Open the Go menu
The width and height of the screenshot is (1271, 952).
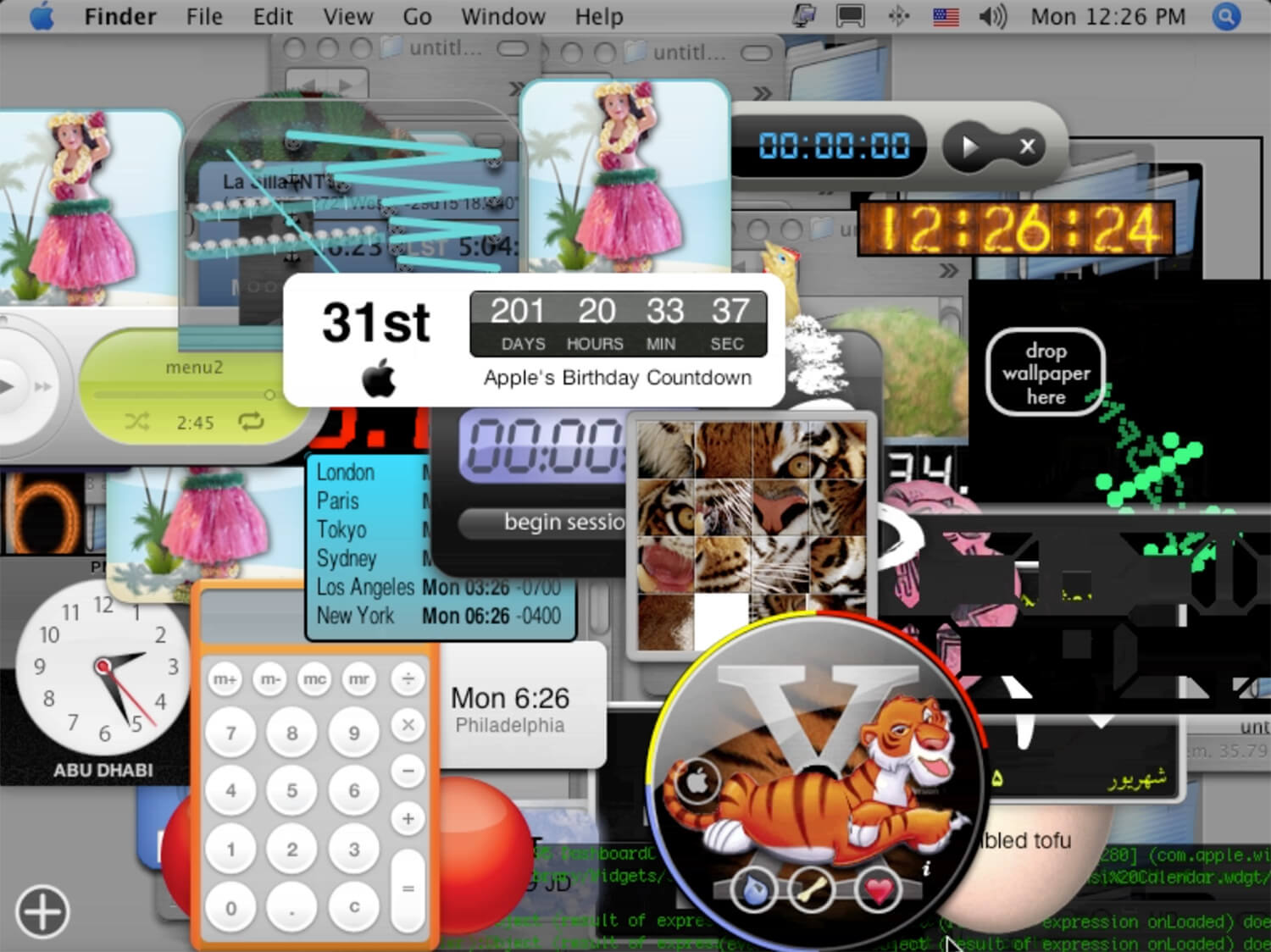click(x=417, y=17)
